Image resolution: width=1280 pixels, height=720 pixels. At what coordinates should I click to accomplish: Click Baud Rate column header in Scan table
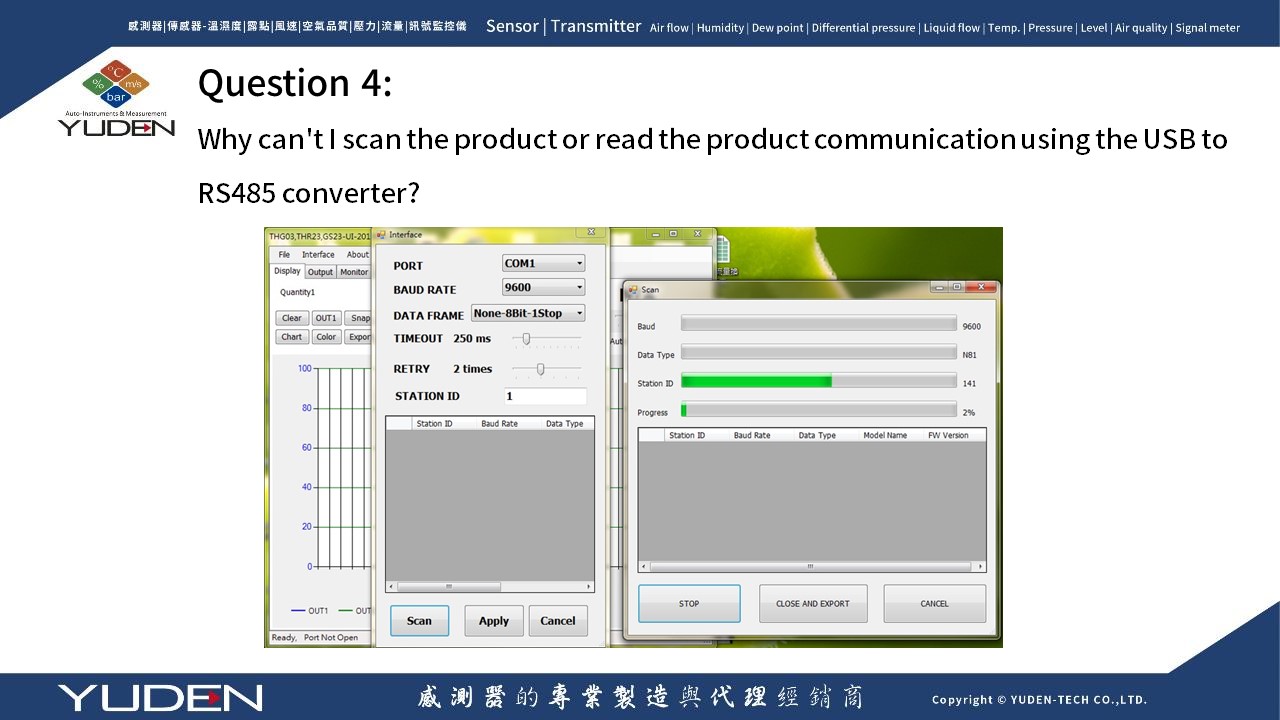click(x=752, y=435)
